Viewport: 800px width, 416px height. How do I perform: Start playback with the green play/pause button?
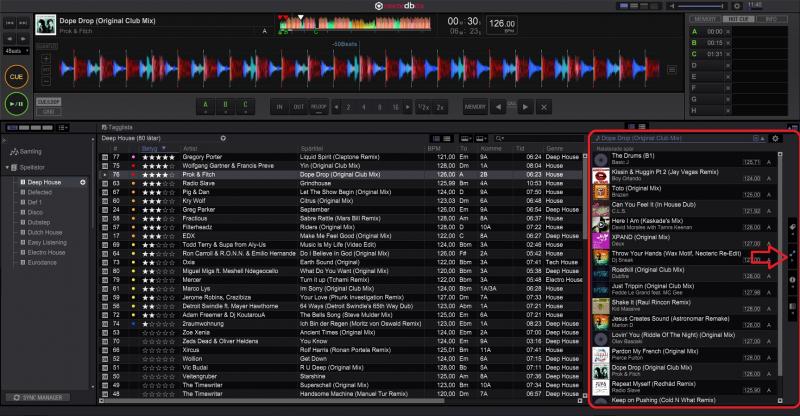click(x=16, y=104)
